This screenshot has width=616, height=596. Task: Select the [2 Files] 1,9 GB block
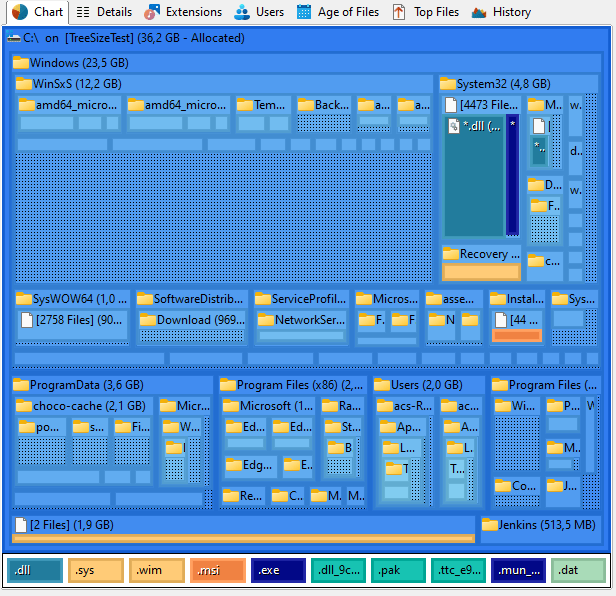coord(70,525)
